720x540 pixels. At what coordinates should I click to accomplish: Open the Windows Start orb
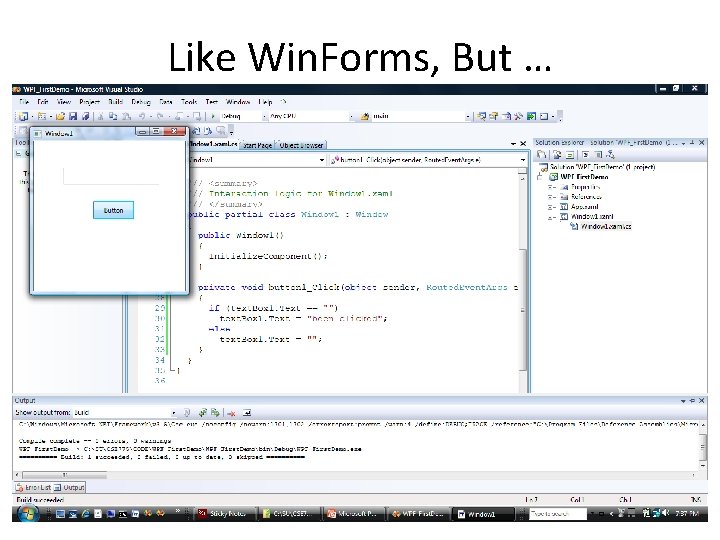pyautogui.click(x=28, y=514)
